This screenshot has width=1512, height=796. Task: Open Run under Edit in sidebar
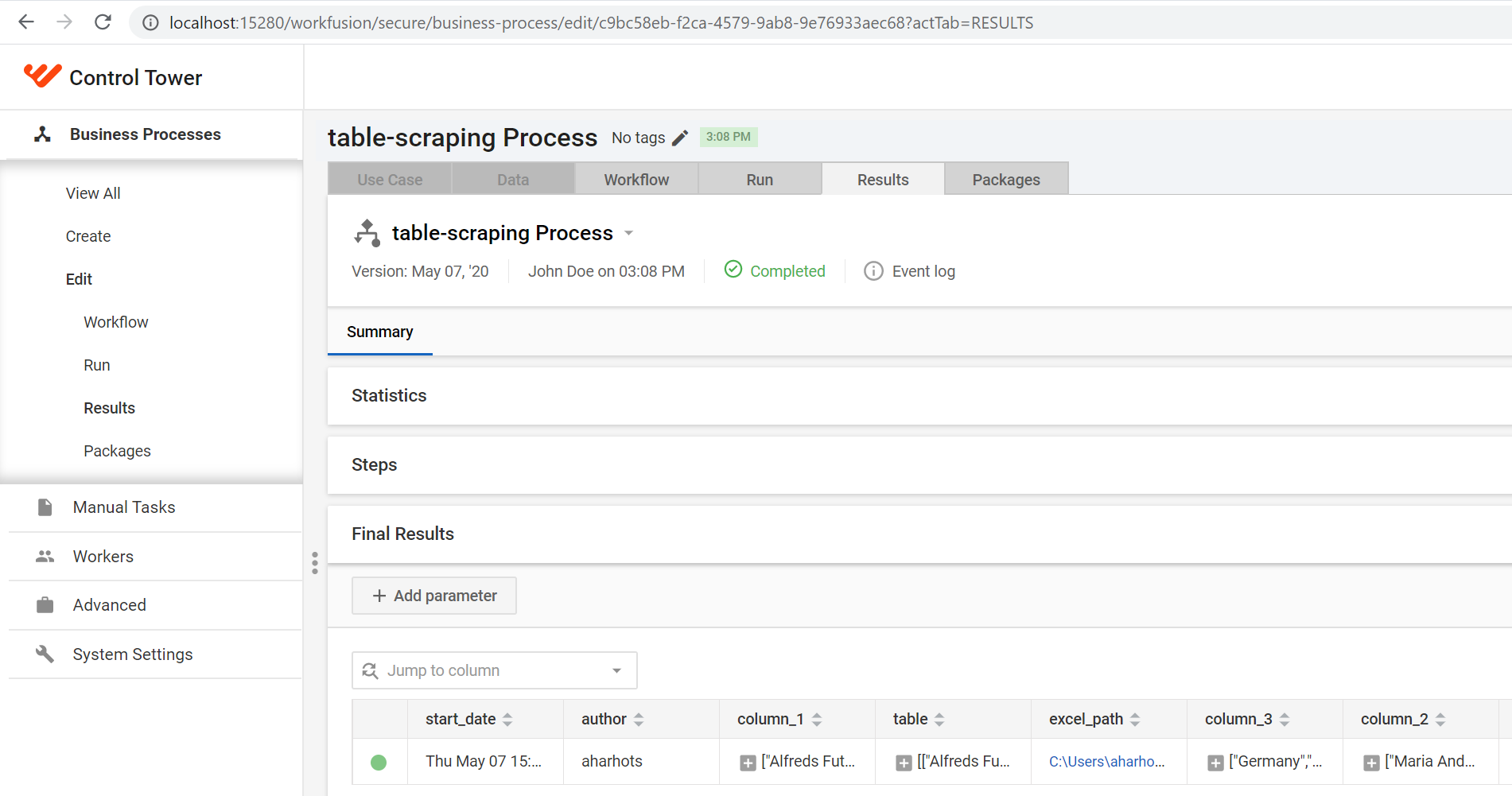click(x=97, y=365)
